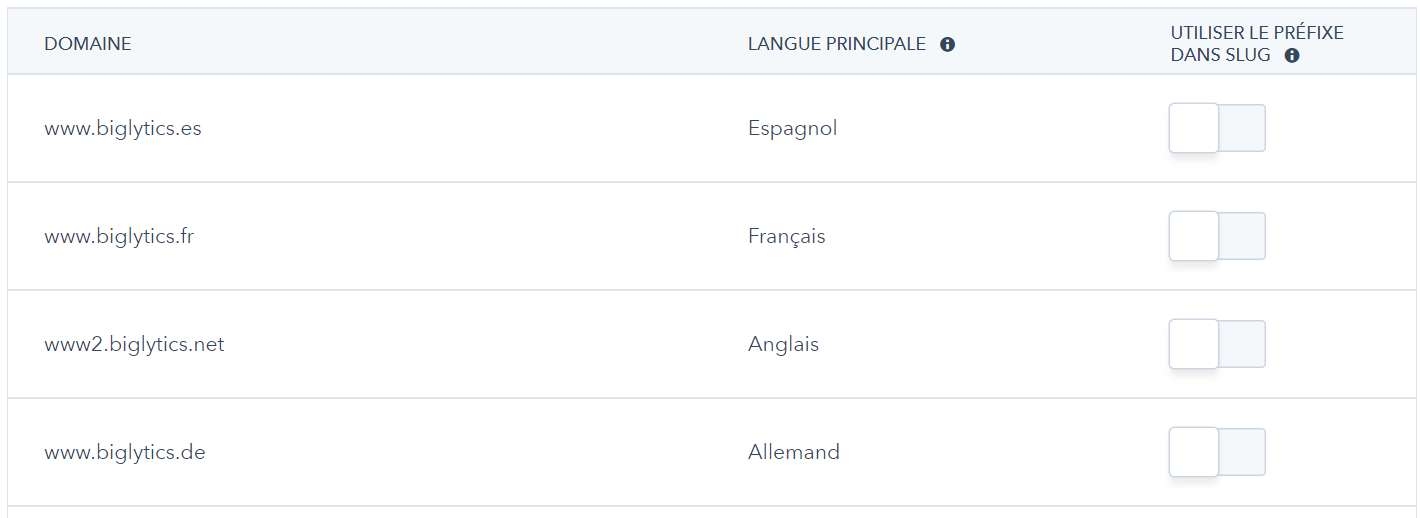Switch on slug prefix for www.biglytics.de

tap(1217, 452)
